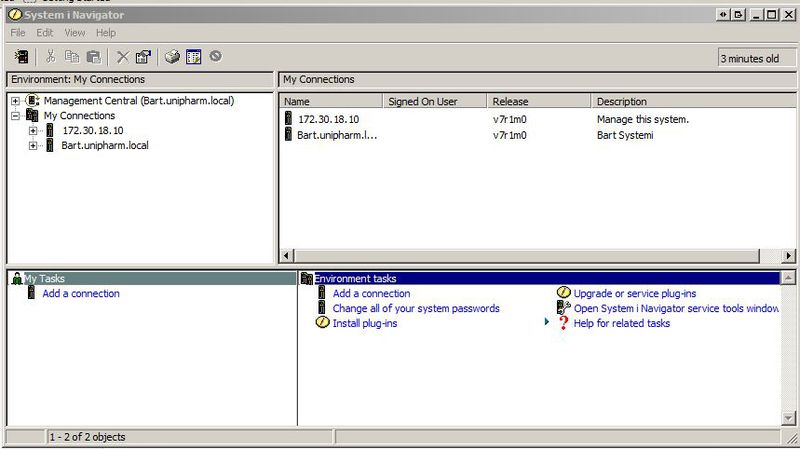Expand the Management Central tree node
800x449 pixels.
point(15,101)
